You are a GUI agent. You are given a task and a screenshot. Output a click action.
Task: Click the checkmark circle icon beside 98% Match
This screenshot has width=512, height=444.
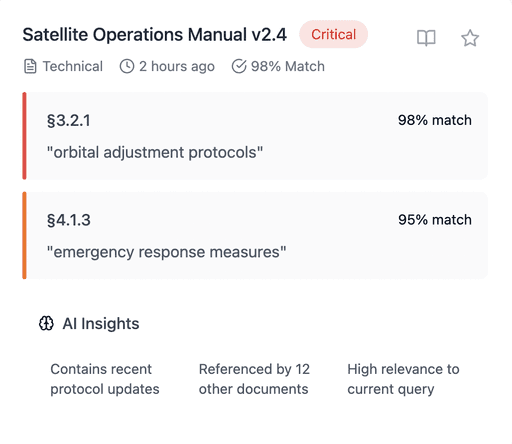click(x=239, y=66)
